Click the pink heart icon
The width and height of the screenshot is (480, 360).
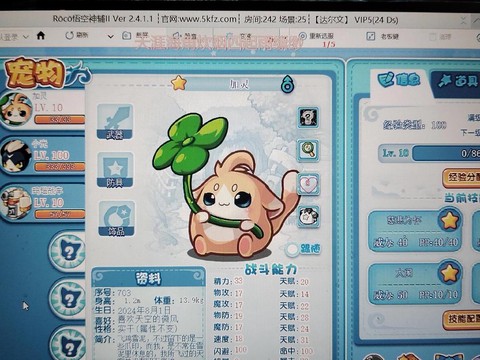[x=308, y=184]
